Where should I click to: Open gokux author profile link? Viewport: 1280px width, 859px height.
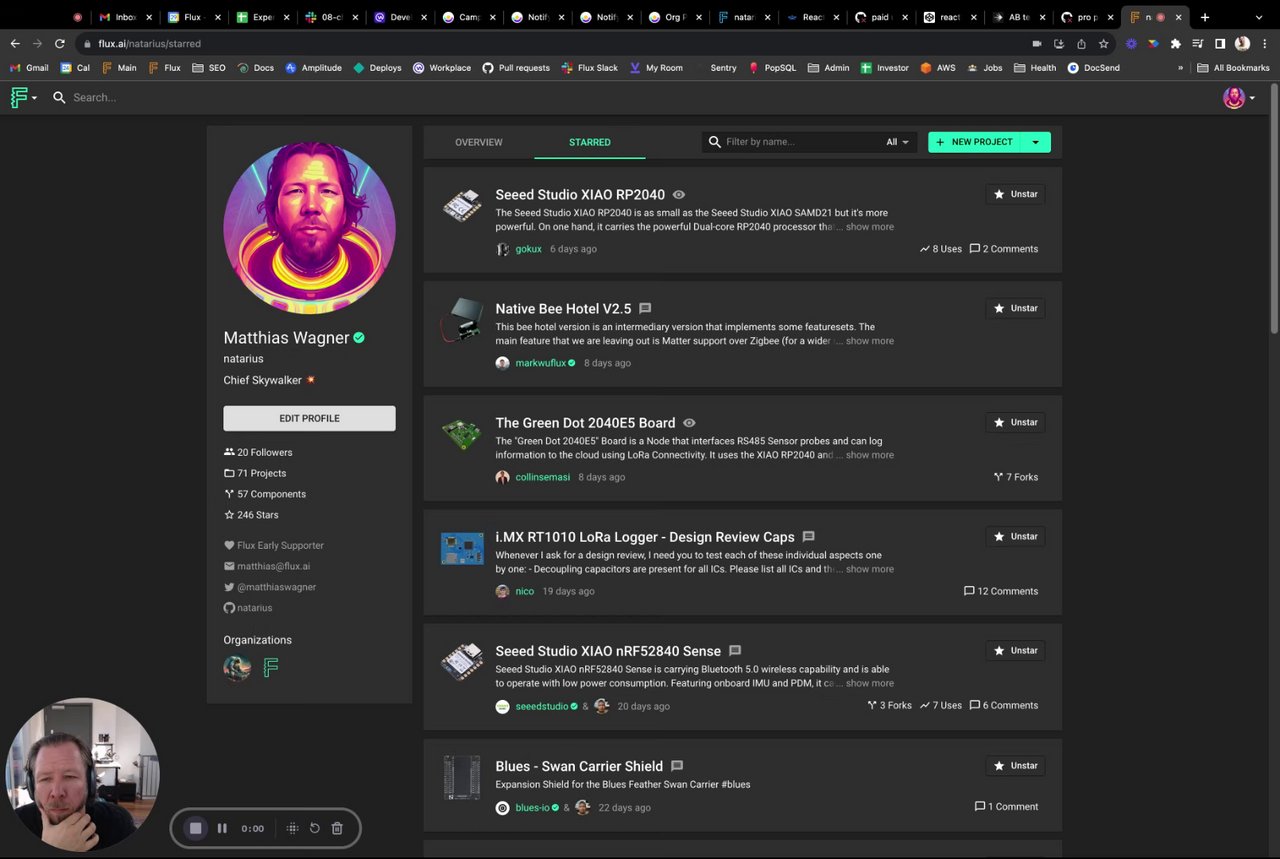pos(528,249)
